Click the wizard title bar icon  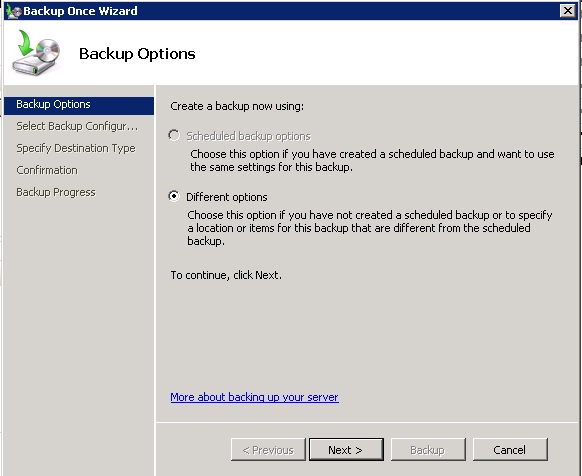pos(14,11)
